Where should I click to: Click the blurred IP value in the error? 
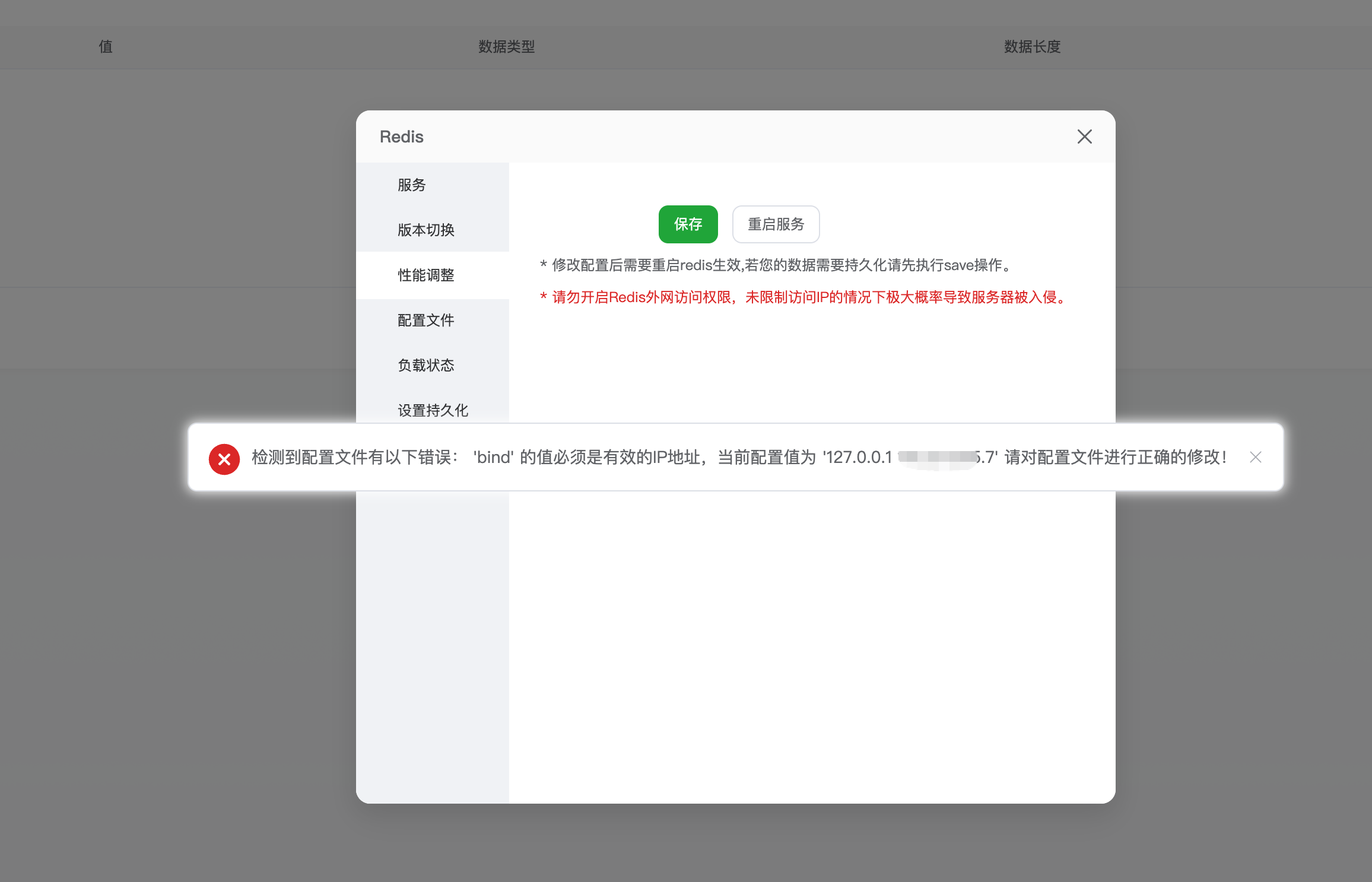pos(938,458)
